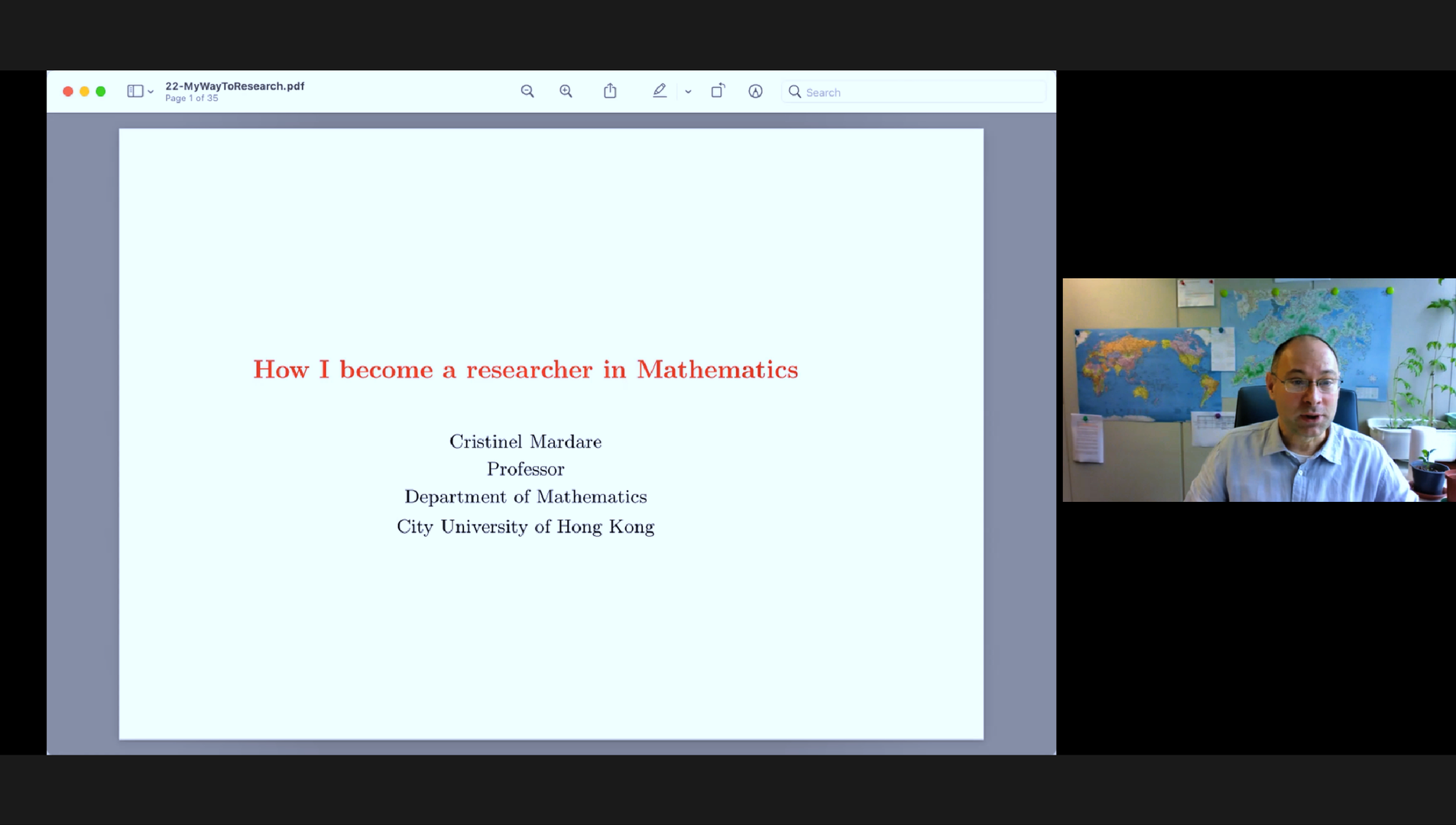The image size is (1456, 825).
Task: Rotate the page with the rotate icon
Action: [x=718, y=91]
